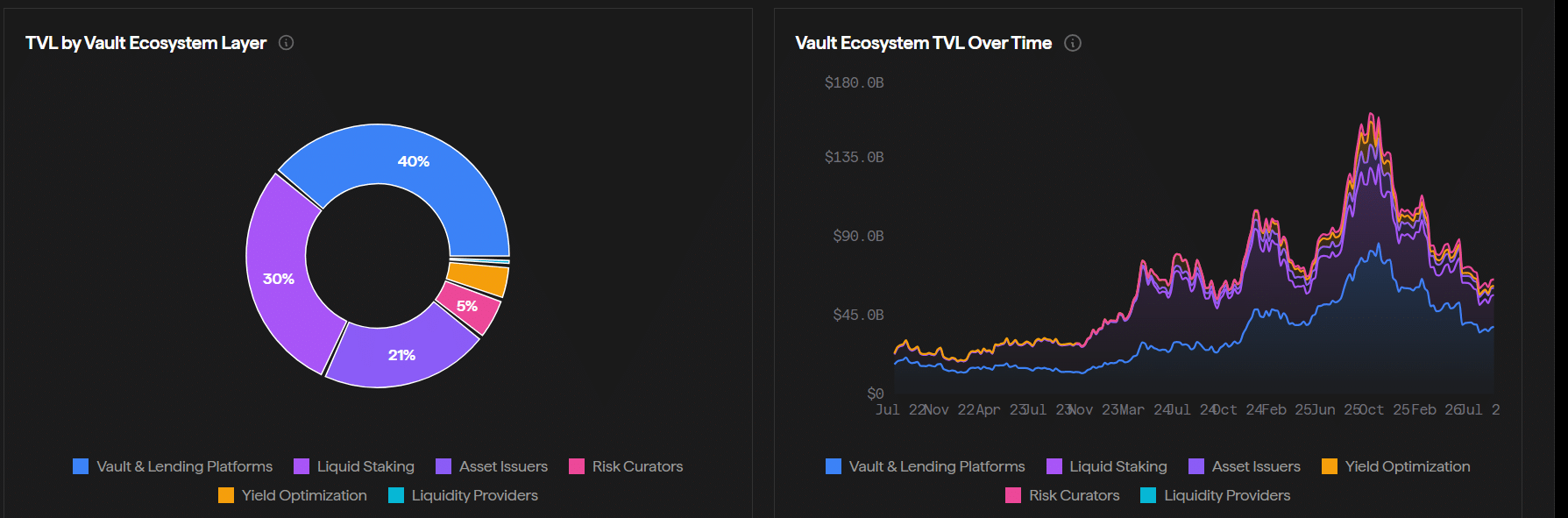Toggle Vault & Lending Platforms in donut legend
This screenshot has width=1568, height=518.
[173, 466]
